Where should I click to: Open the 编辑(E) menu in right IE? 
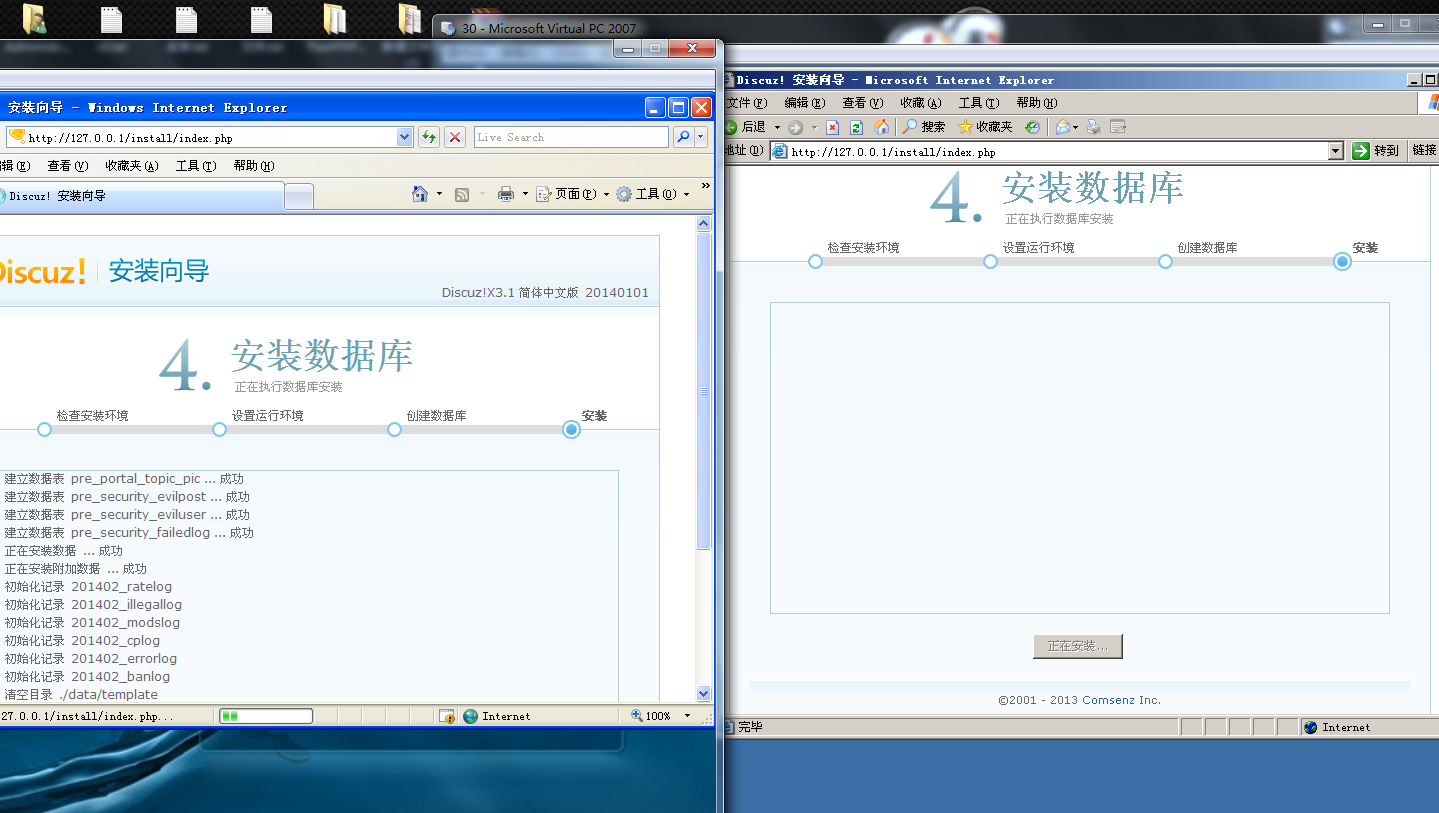pyautogui.click(x=805, y=103)
